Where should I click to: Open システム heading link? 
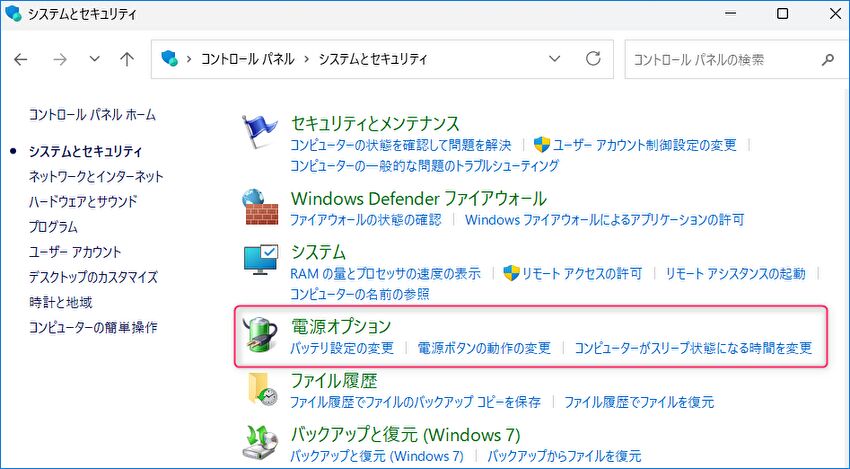pos(318,252)
